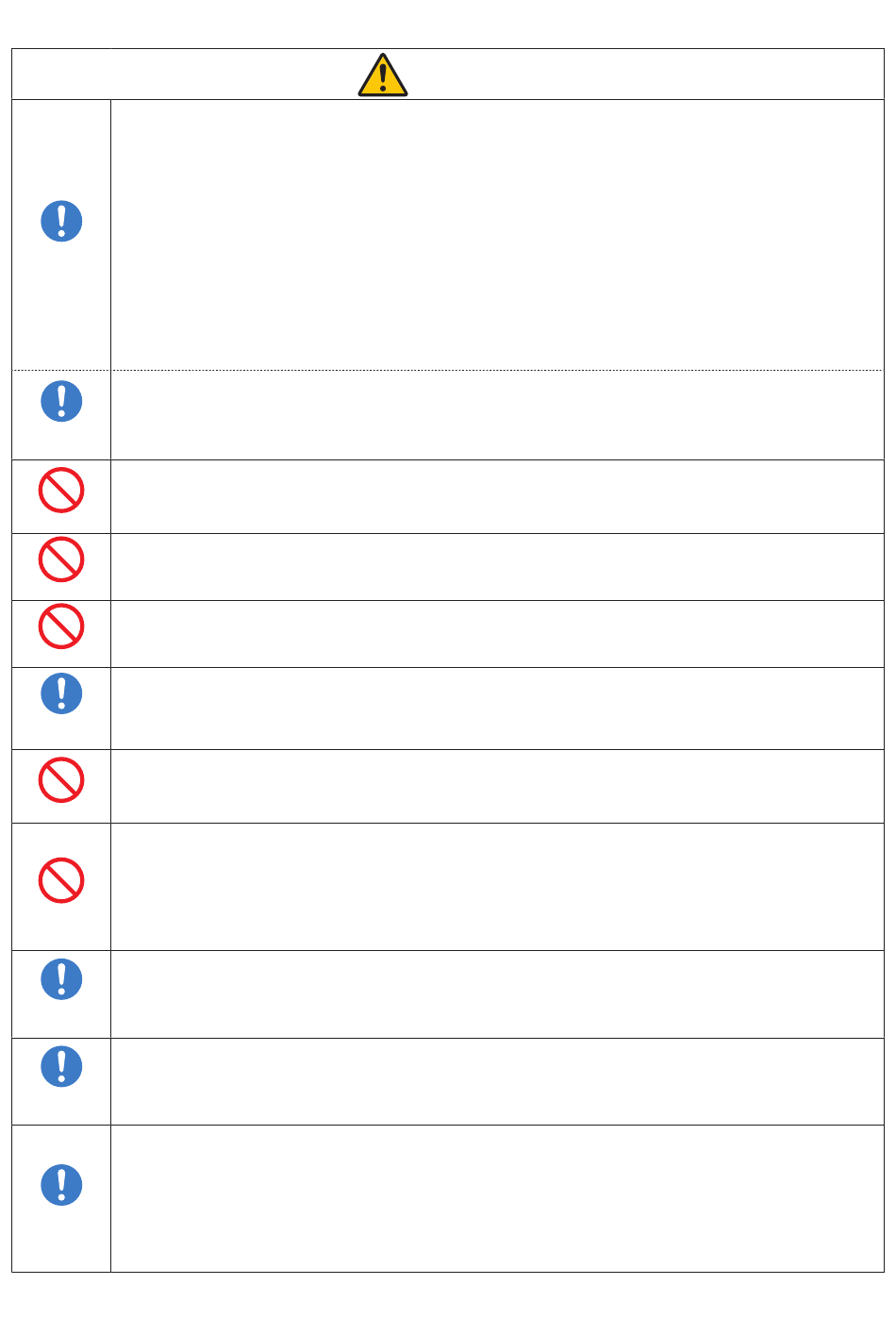Viewport: 896px width, 1318px height.
Task: Click the yellow warning triangle icon
Action: 383,75
